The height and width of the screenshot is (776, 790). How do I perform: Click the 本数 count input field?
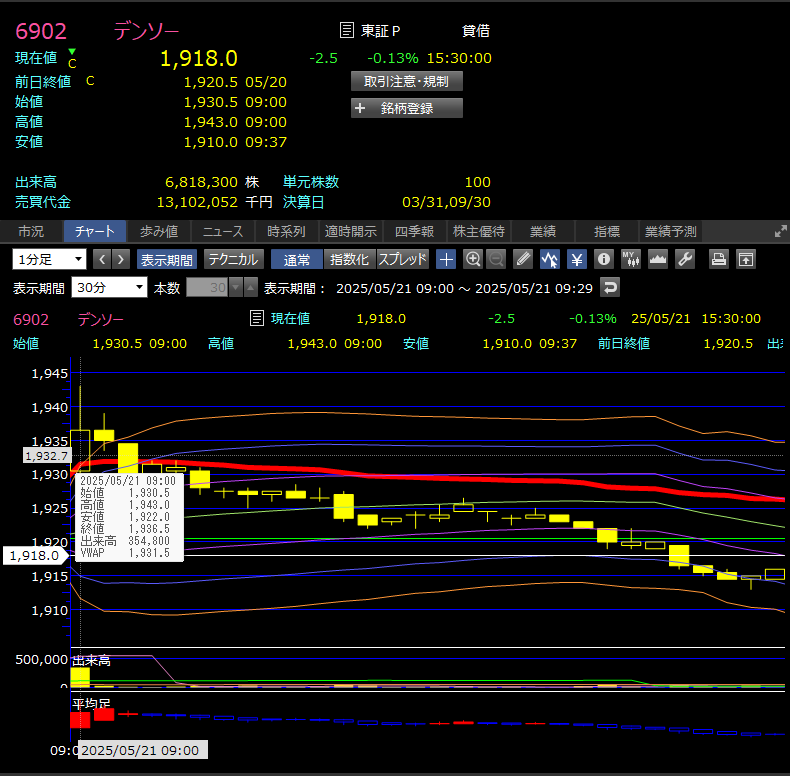(208, 288)
